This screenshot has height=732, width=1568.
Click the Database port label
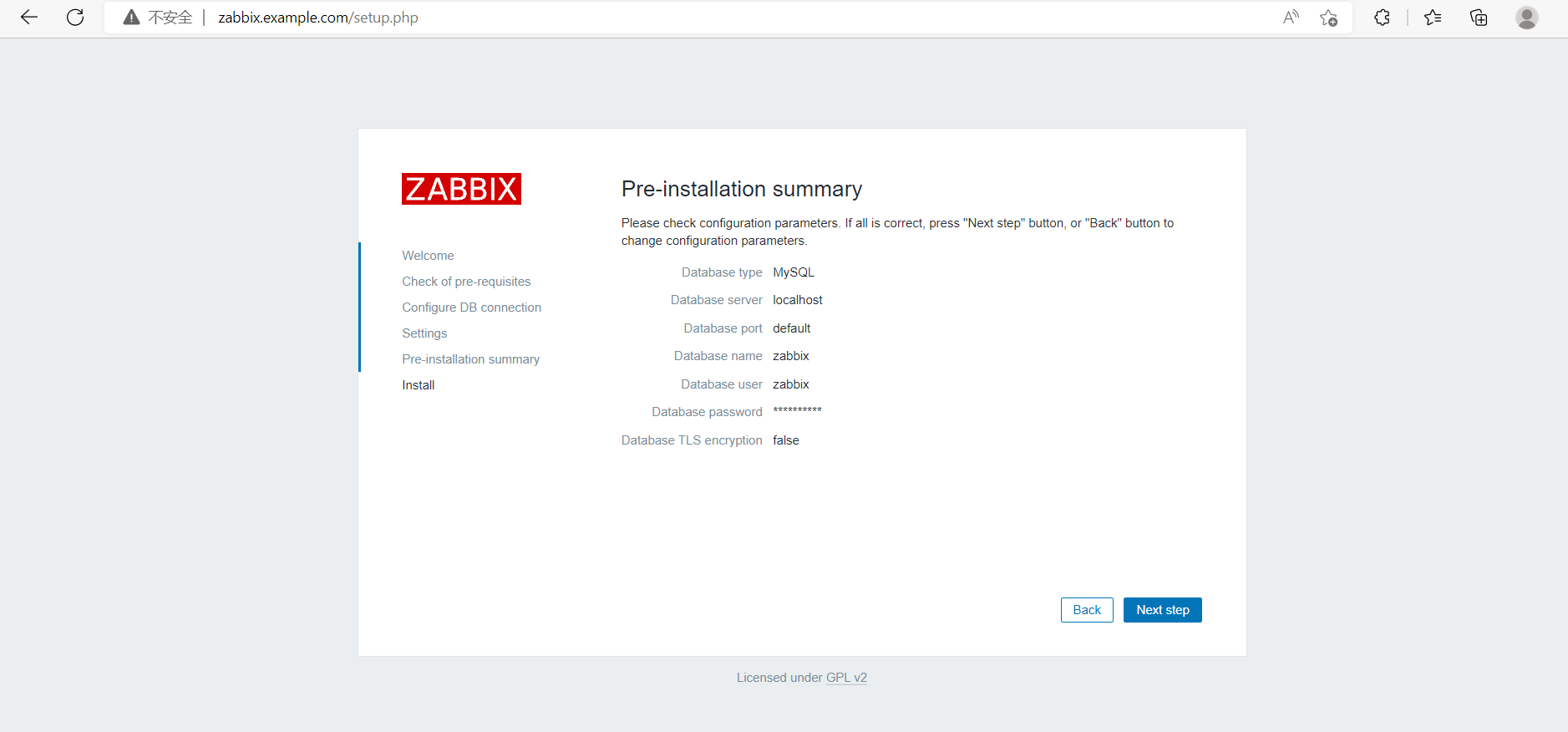click(723, 328)
